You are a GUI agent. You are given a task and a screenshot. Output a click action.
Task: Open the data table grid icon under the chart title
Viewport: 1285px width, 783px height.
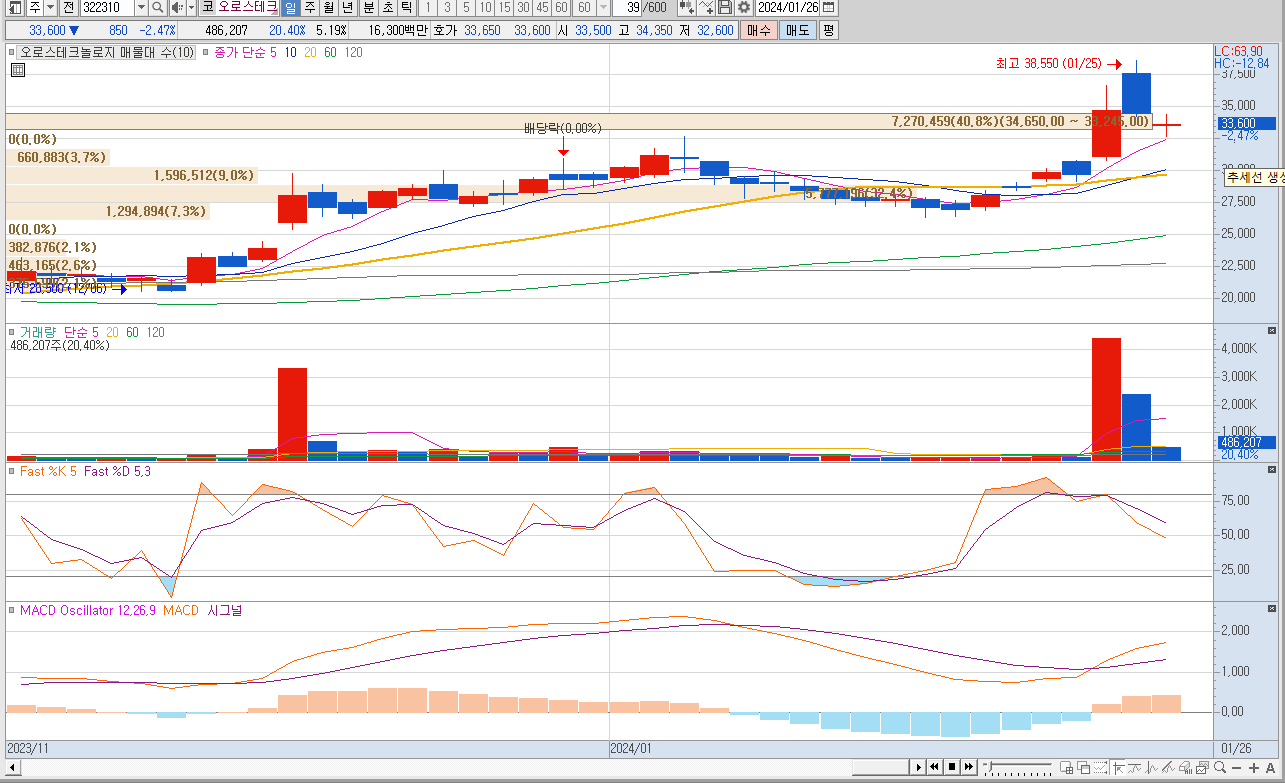pos(18,70)
